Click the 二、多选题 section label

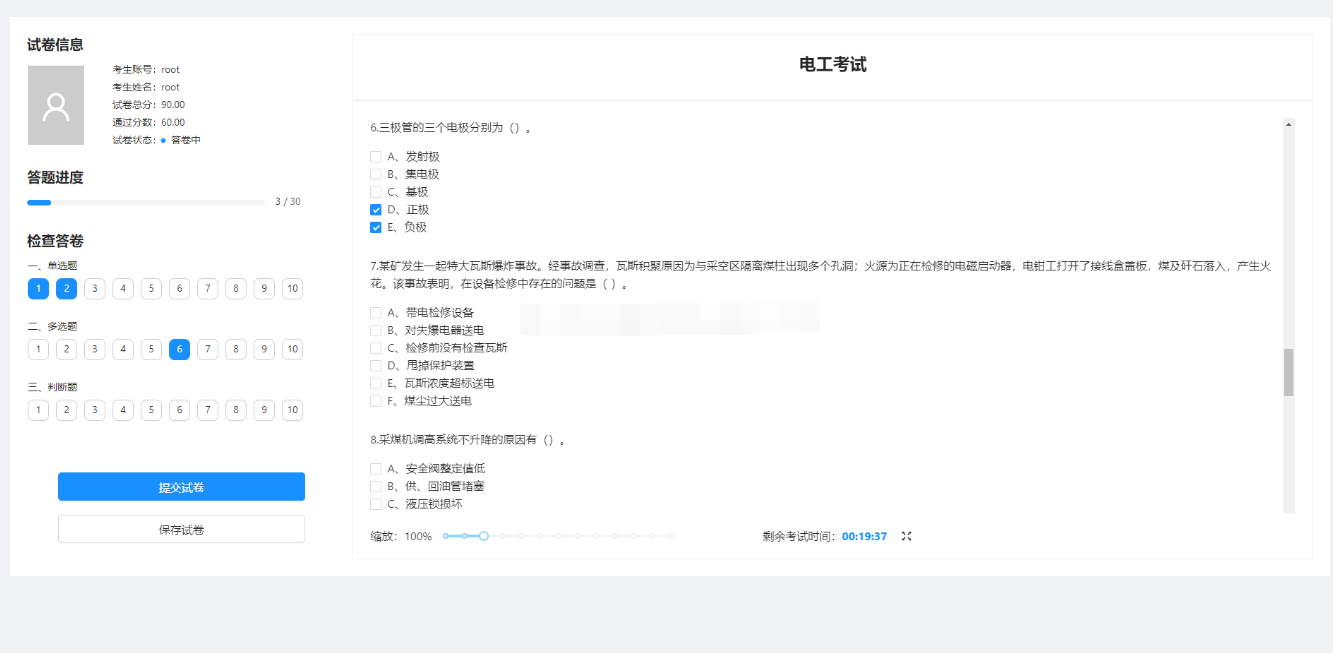click(53, 326)
